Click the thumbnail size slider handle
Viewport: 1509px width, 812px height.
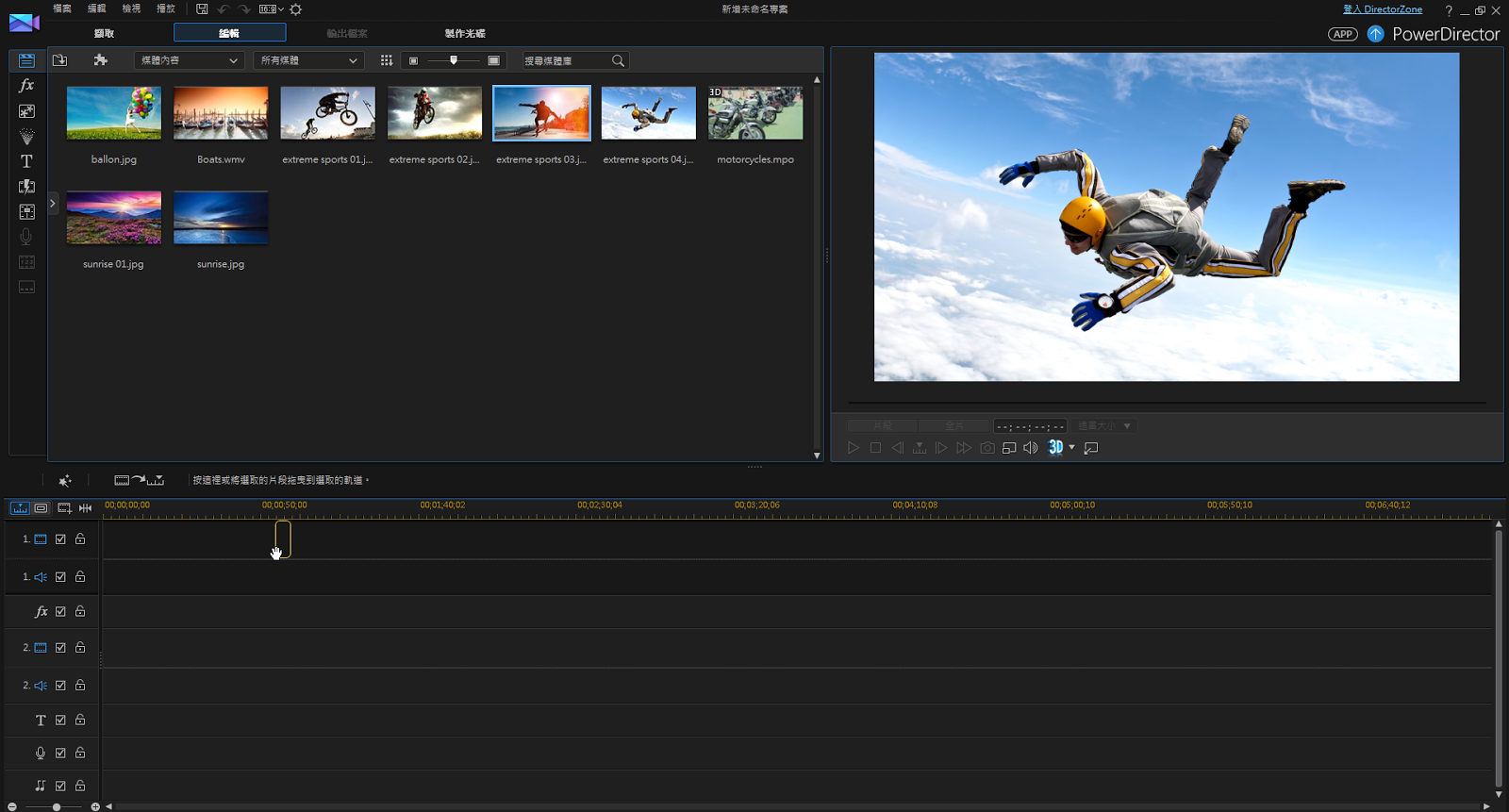[x=454, y=60]
